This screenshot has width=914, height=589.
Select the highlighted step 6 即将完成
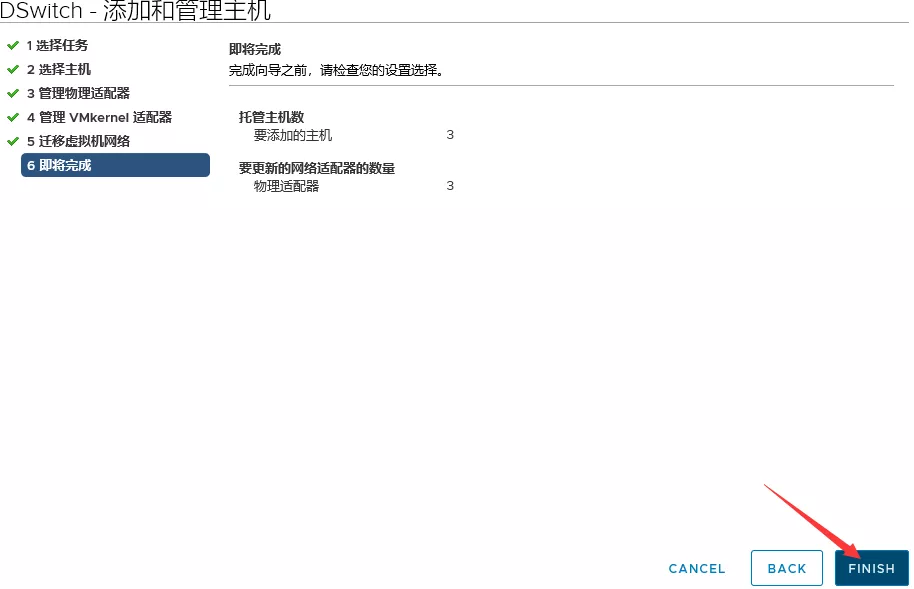tap(114, 165)
